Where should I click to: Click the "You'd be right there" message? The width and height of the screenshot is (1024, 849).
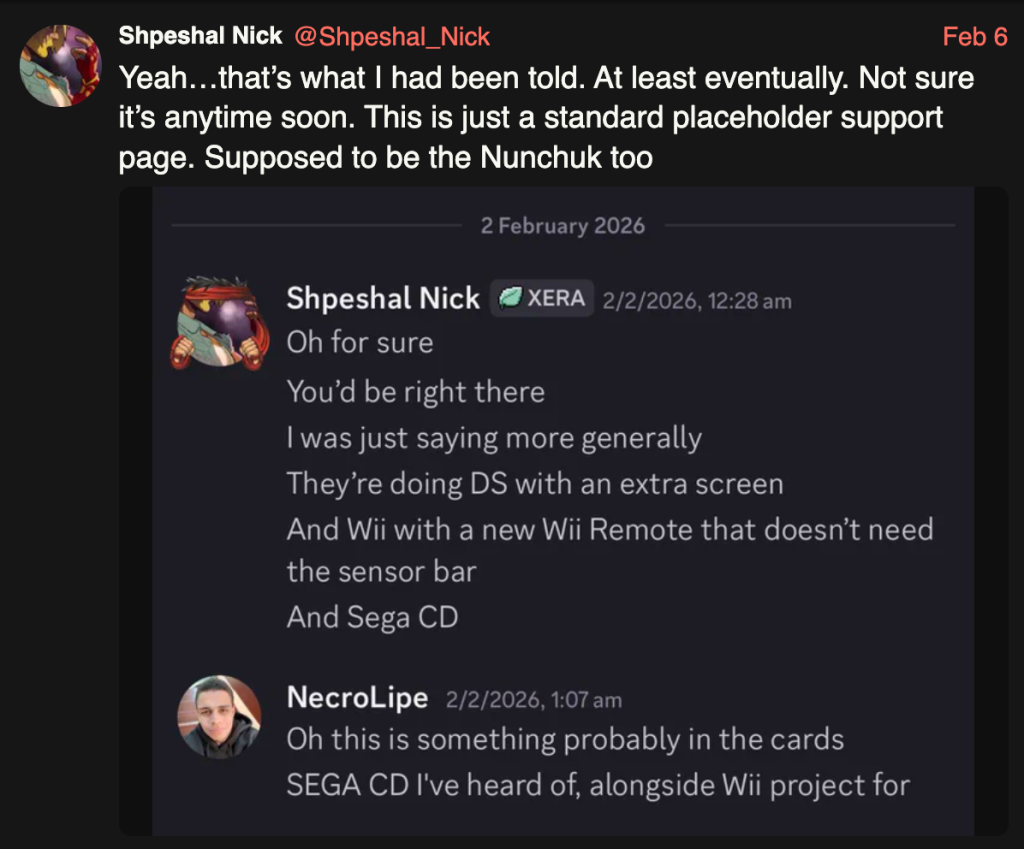coord(415,392)
